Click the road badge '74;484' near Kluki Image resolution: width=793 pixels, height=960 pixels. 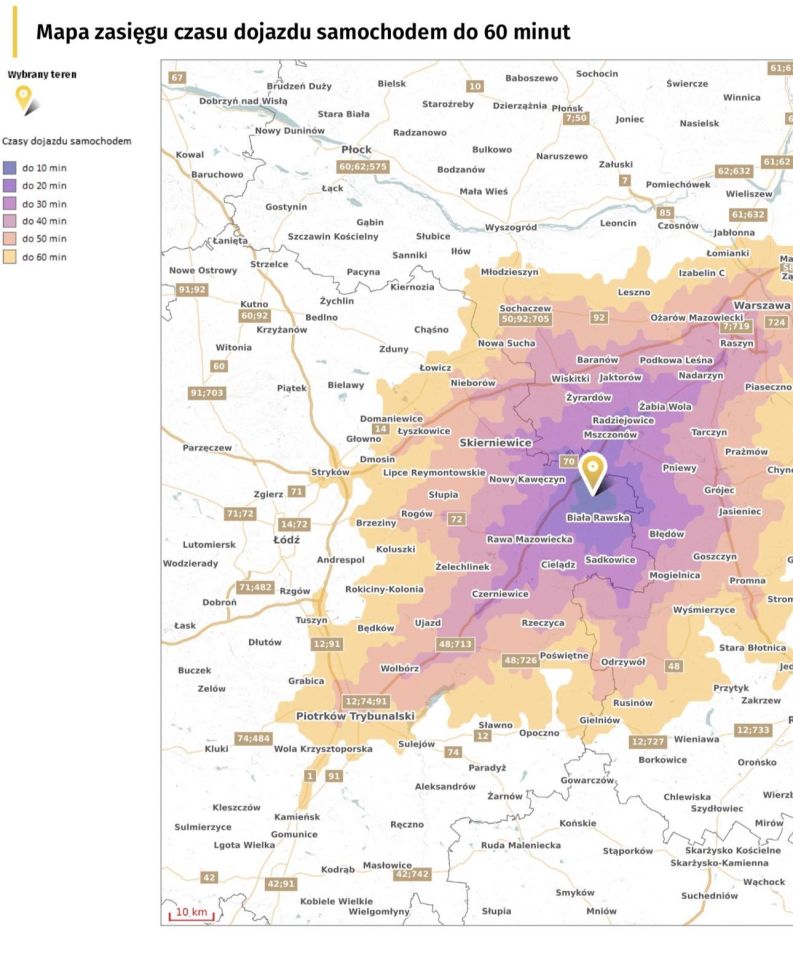254,738
